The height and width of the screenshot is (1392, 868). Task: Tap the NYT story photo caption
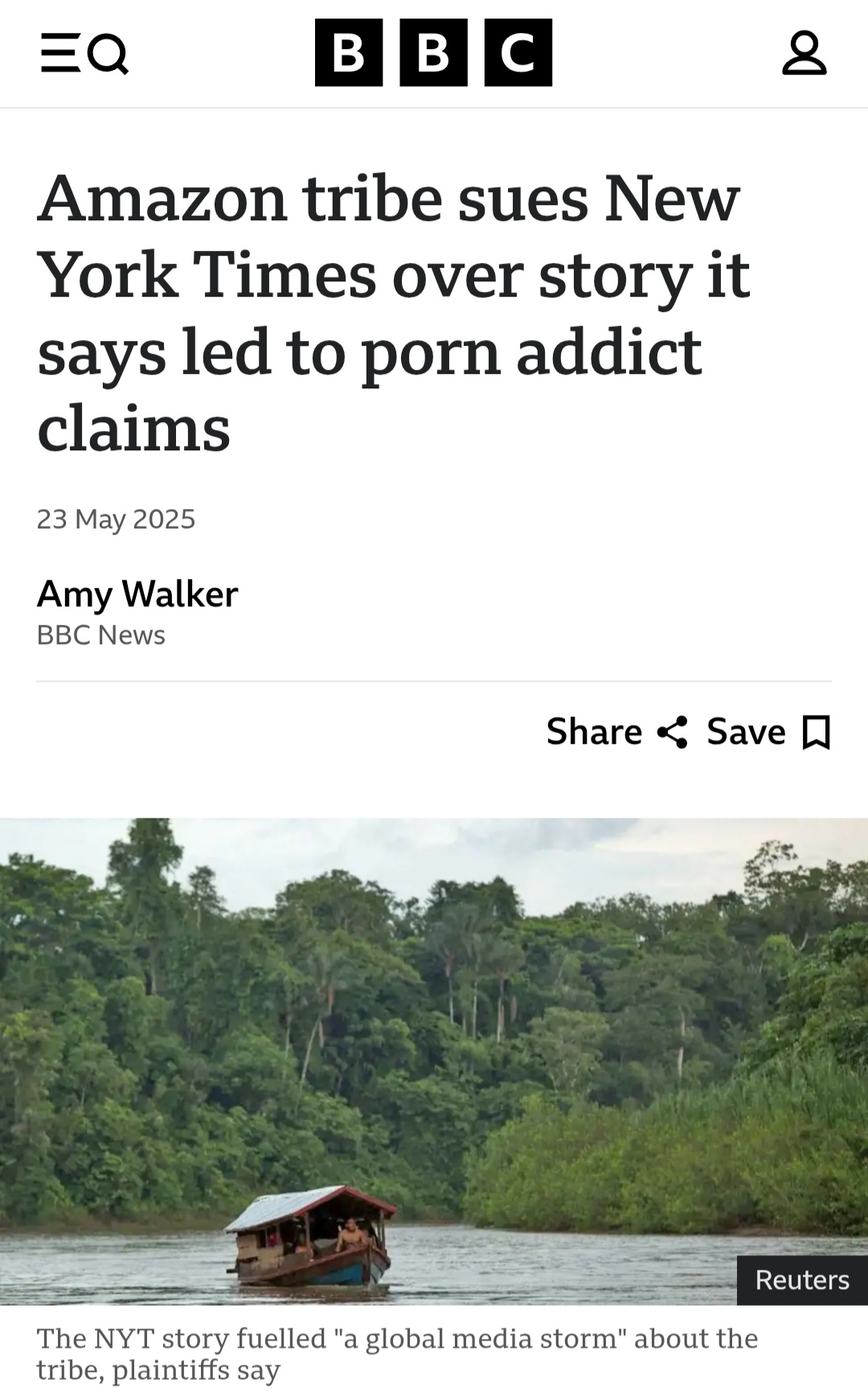coord(398,1353)
